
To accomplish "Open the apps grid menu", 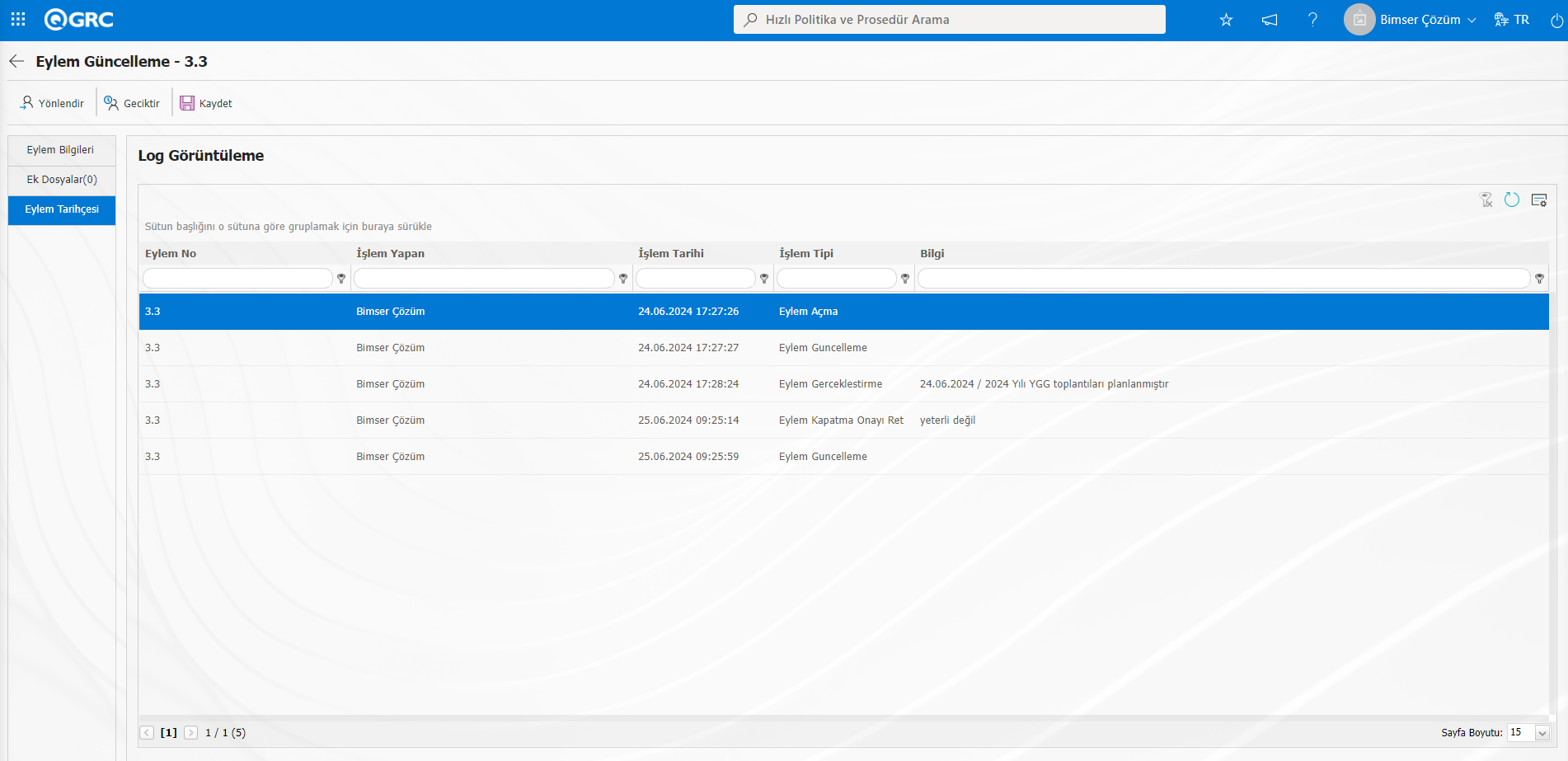I will coord(18,19).
